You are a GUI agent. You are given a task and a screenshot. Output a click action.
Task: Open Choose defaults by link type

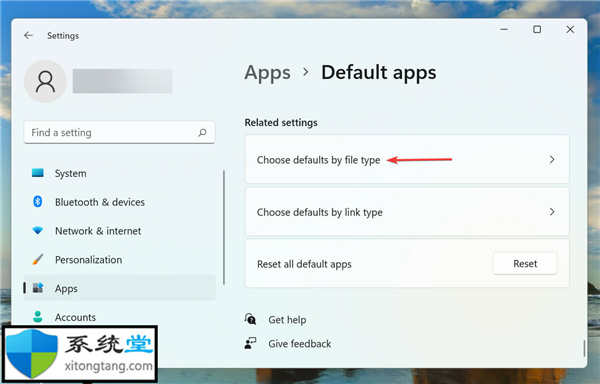(x=407, y=212)
